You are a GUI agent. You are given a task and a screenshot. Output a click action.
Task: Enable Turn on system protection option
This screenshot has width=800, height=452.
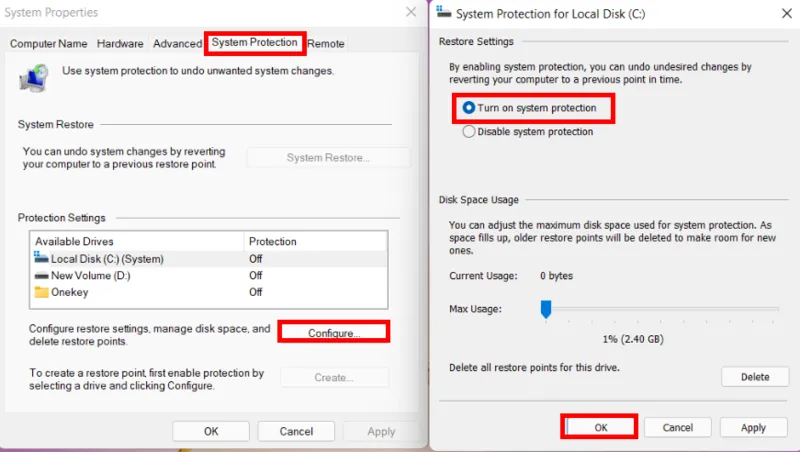coord(469,107)
